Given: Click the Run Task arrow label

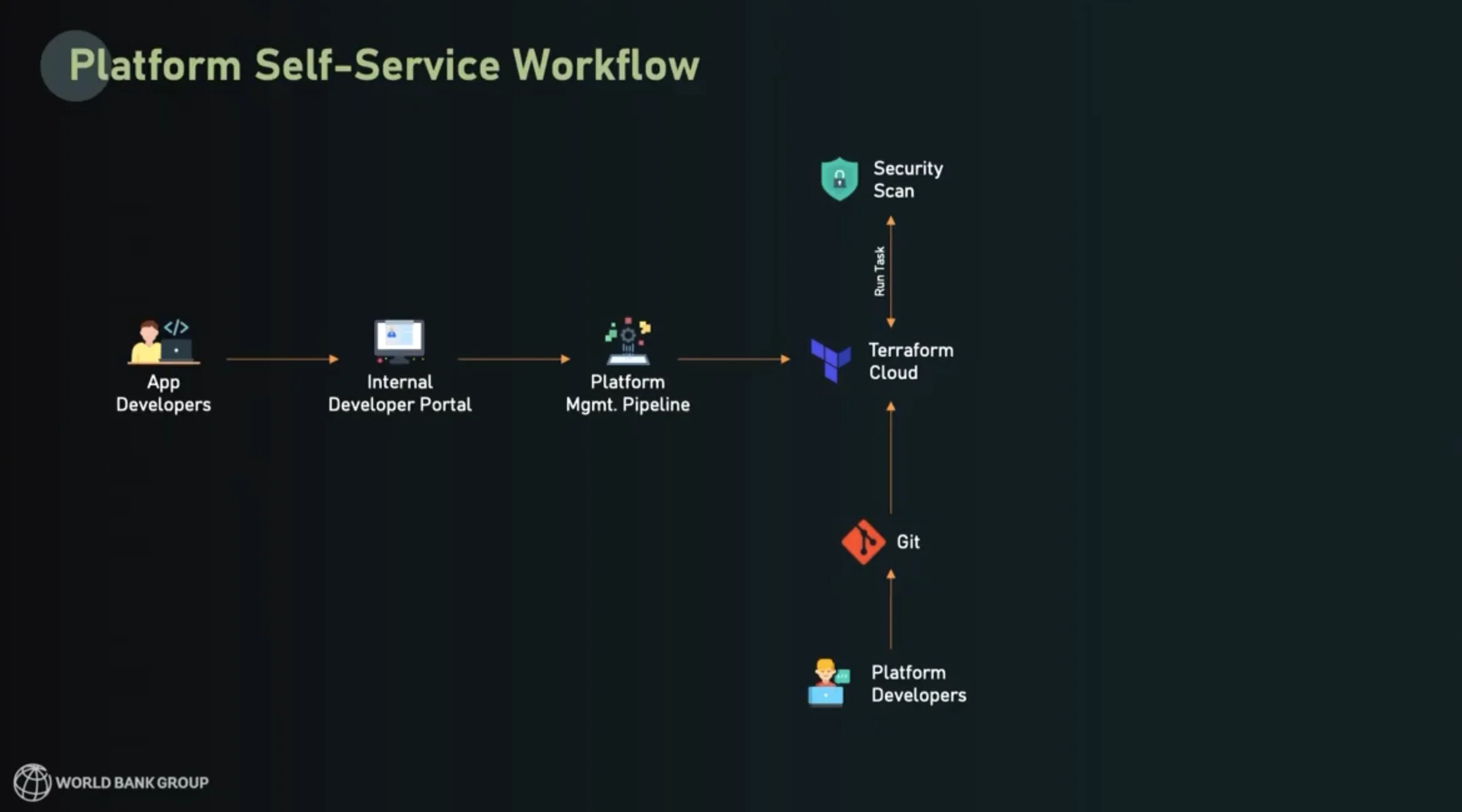Looking at the screenshot, I should [x=879, y=270].
